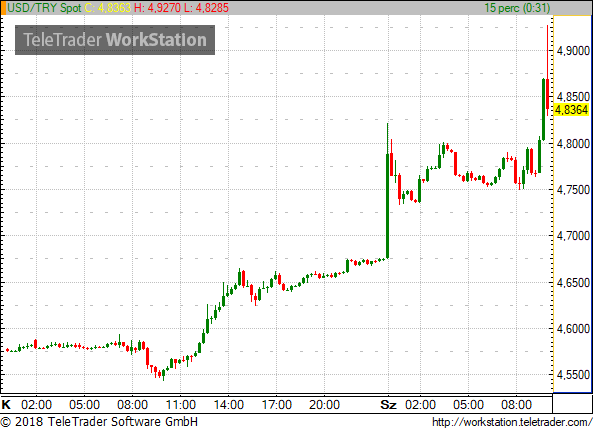Select the 11:00 time axis label
This screenshot has height=431, width=593.
click(180, 405)
